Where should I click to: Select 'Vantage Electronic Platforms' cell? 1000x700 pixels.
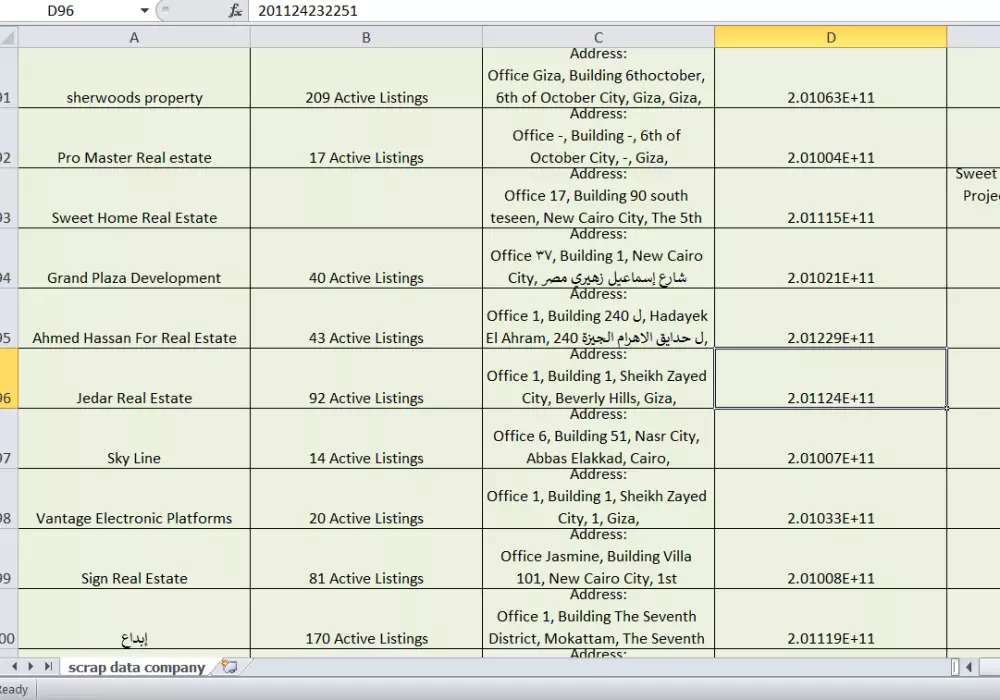(x=134, y=499)
